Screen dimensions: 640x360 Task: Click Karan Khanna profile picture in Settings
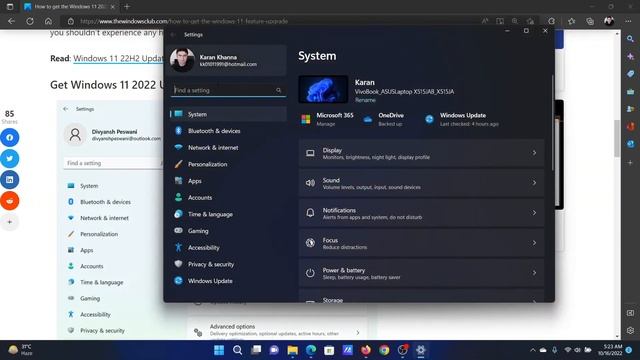pos(182,60)
